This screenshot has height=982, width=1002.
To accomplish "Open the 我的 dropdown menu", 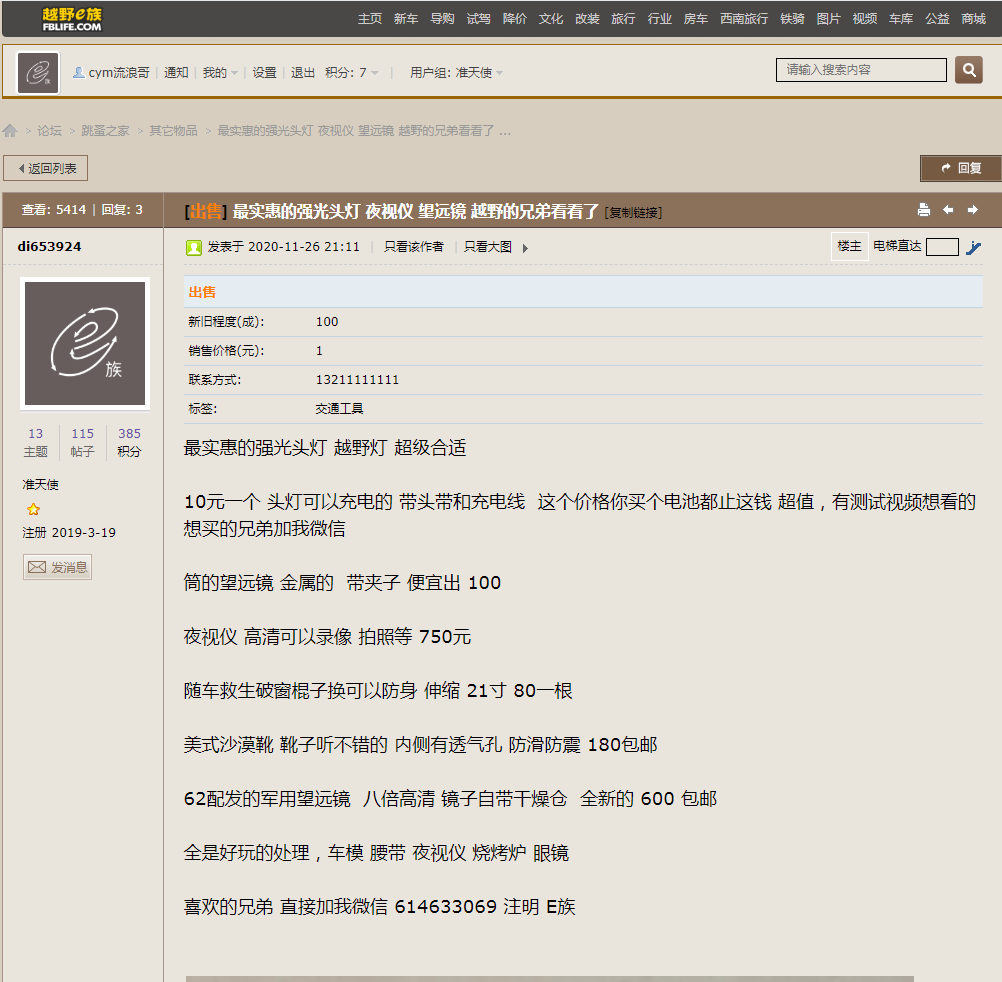I will click(221, 71).
